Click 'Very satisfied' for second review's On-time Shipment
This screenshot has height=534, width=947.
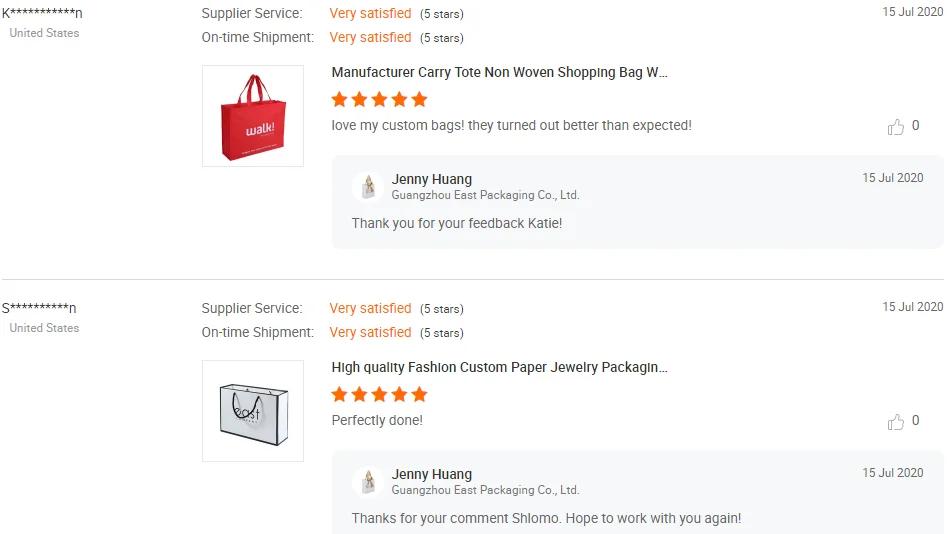(370, 332)
